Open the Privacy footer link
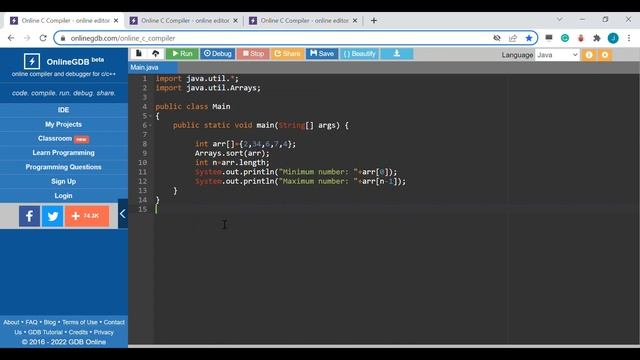 104,332
